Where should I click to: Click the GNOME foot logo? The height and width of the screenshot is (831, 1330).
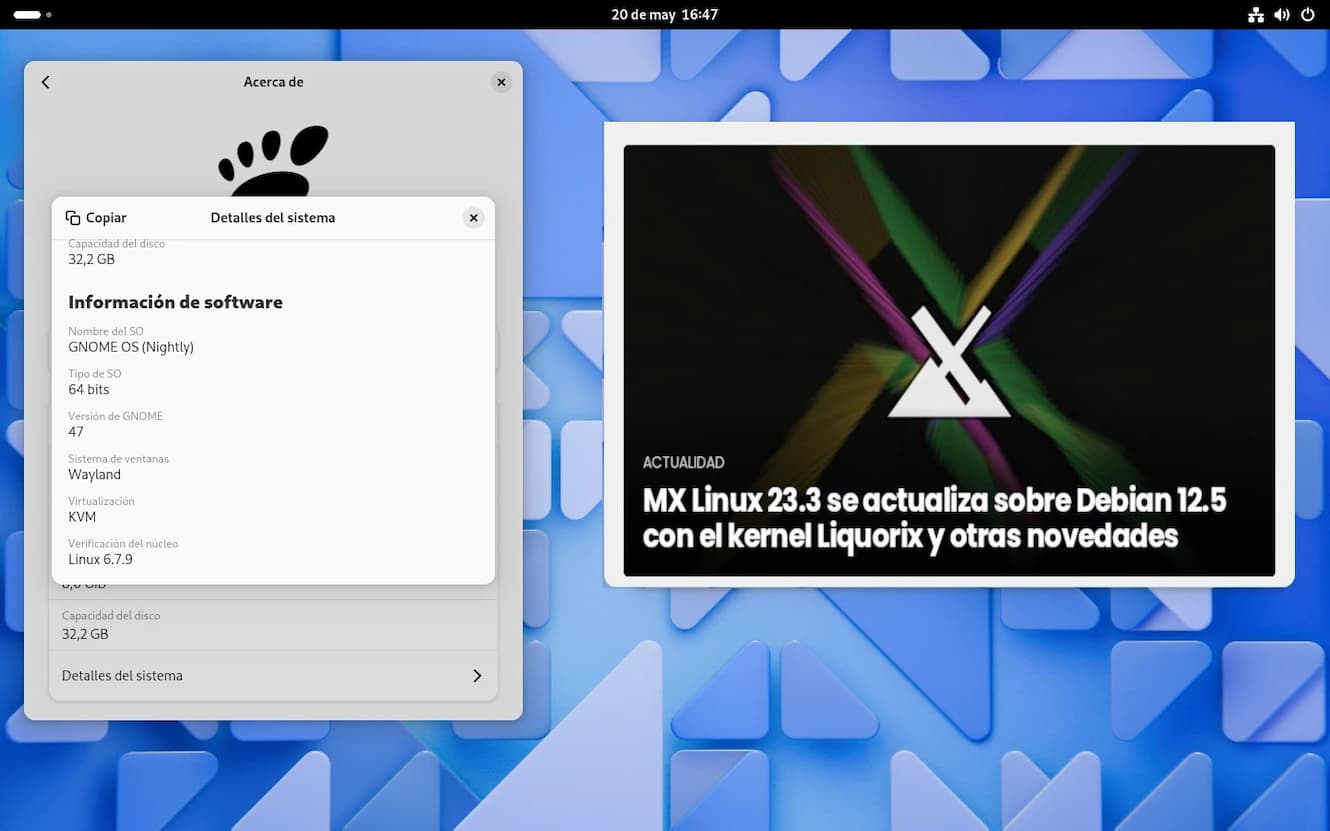click(273, 160)
